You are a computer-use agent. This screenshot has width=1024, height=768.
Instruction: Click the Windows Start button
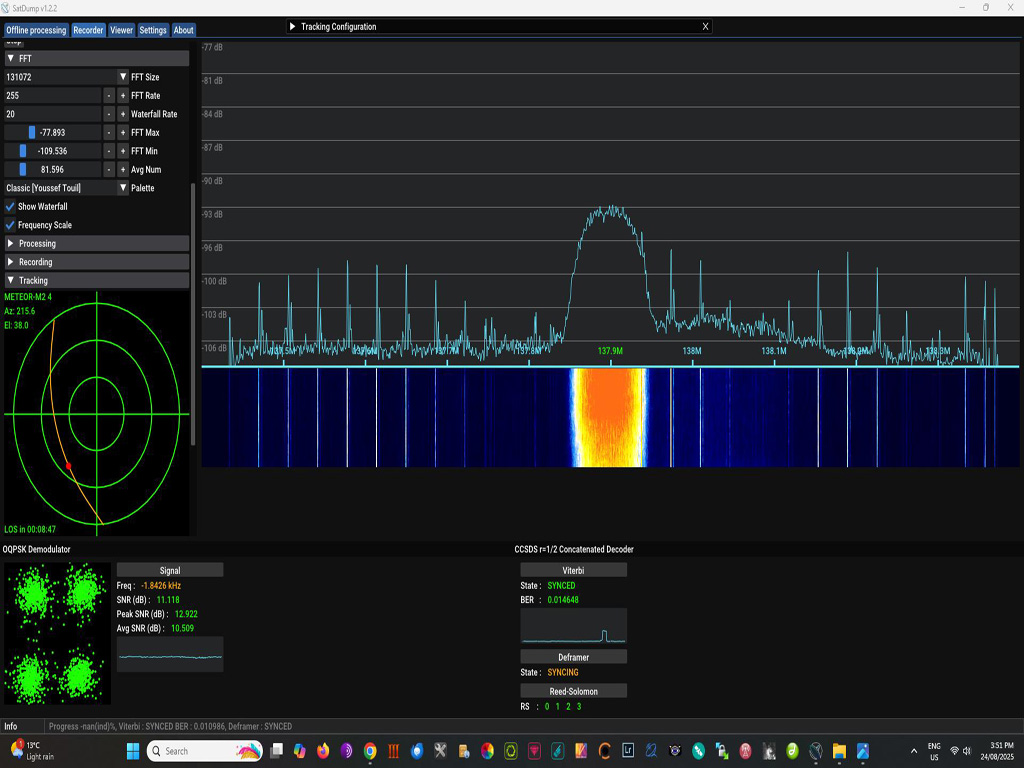tap(132, 750)
